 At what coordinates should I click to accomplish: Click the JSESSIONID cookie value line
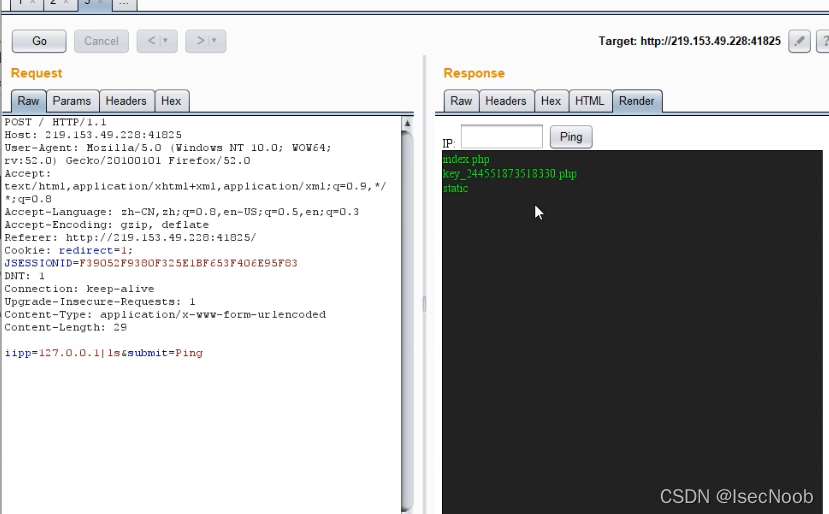coord(151,263)
